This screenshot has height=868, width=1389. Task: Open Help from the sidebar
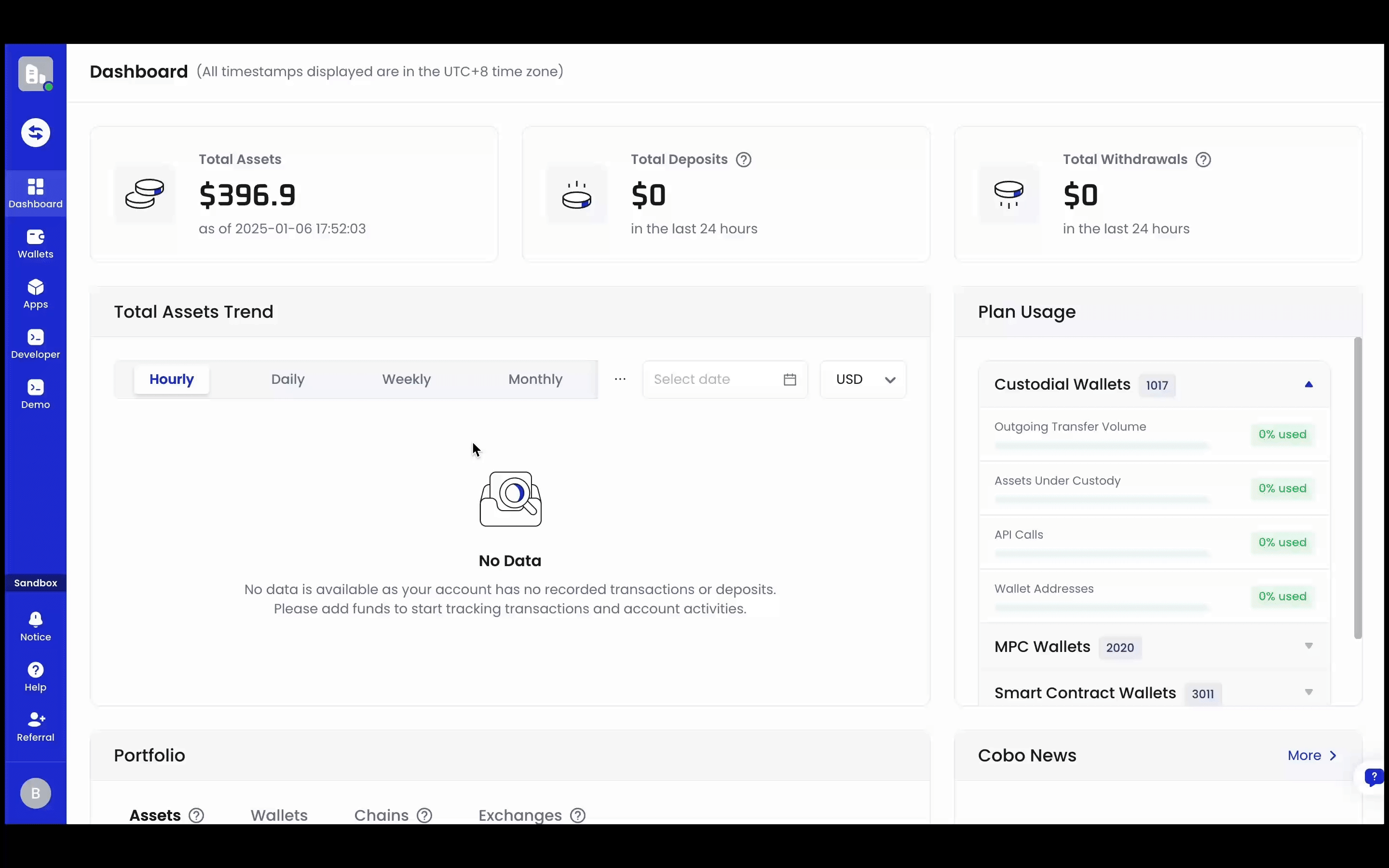(x=36, y=677)
